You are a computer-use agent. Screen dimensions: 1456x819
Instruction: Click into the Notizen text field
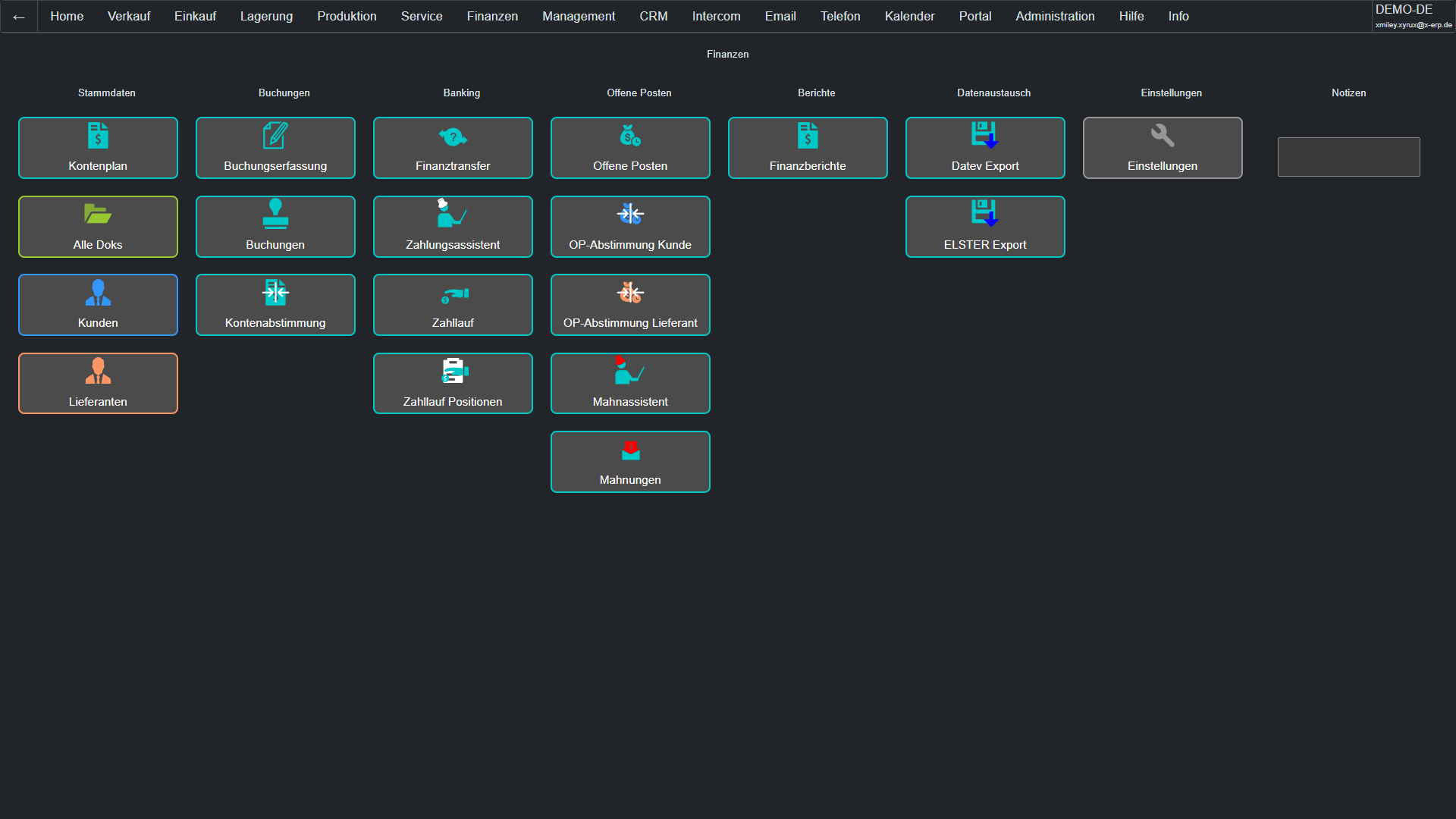click(x=1348, y=157)
